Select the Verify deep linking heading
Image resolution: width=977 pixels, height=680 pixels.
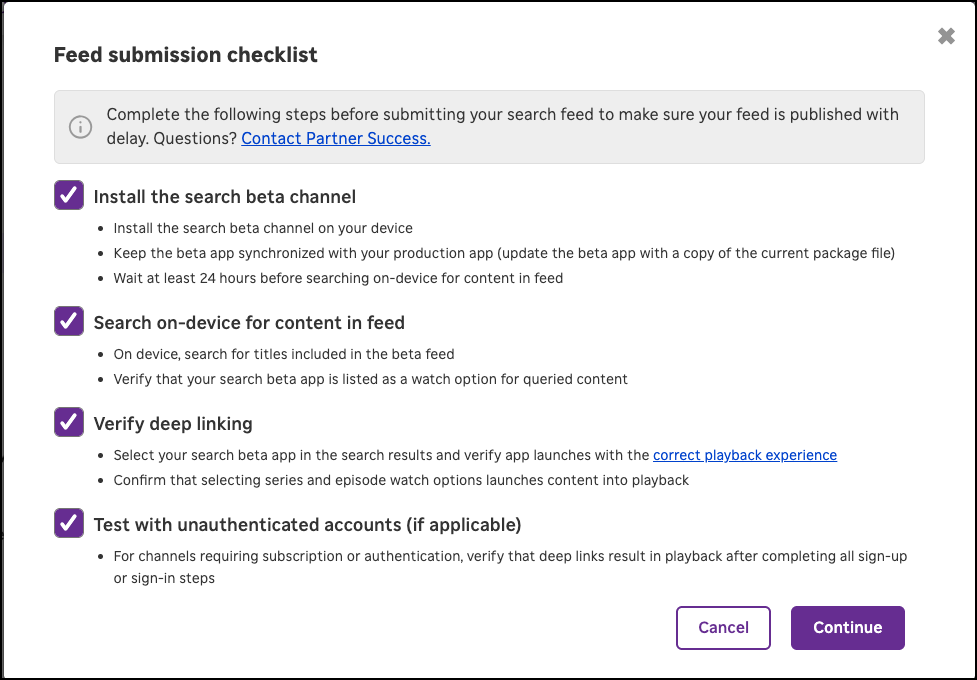click(x=173, y=423)
